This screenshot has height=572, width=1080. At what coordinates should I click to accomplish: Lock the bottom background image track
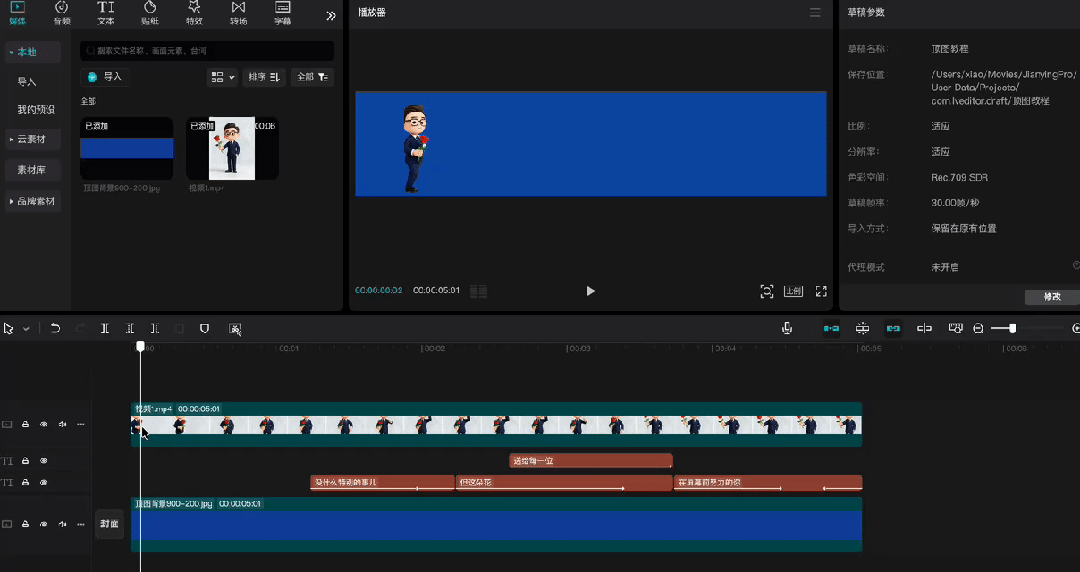point(26,524)
